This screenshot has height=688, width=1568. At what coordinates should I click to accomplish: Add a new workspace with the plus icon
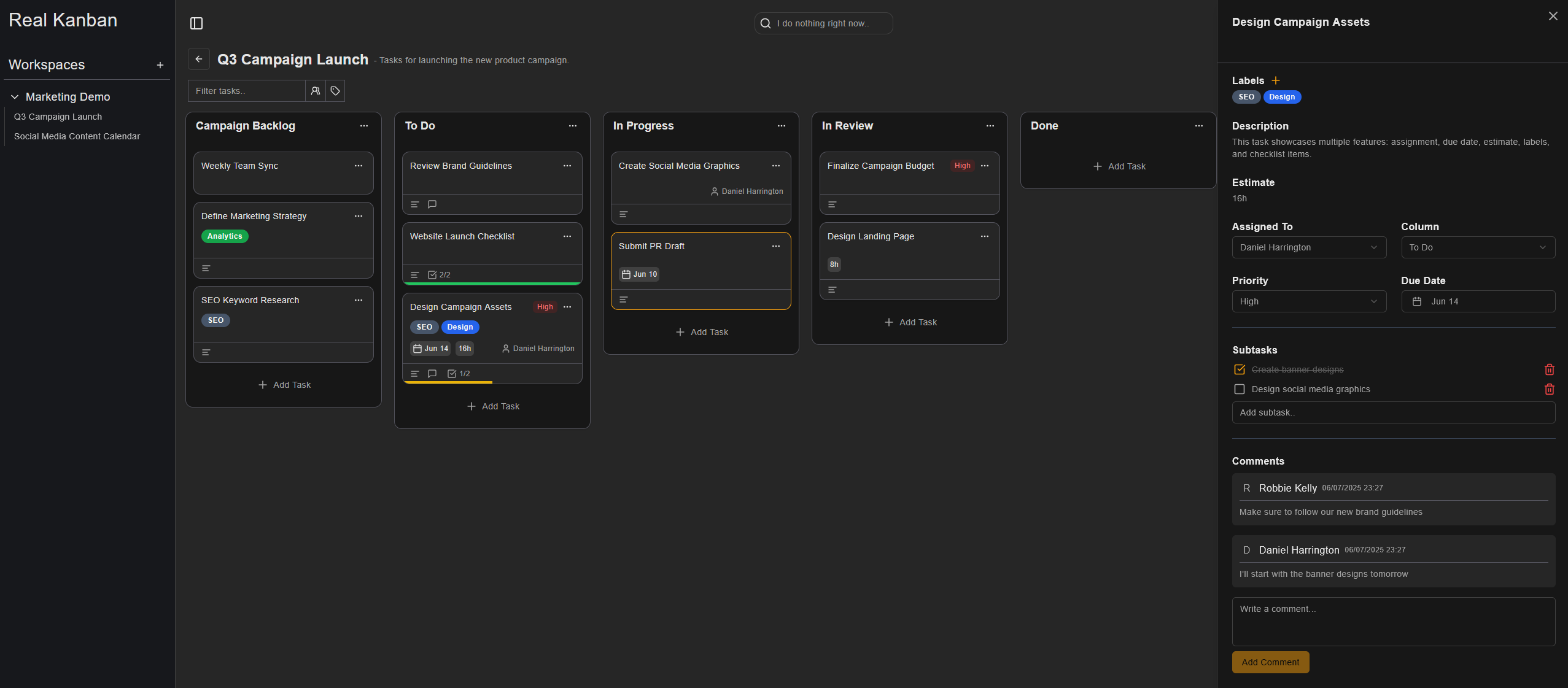(x=160, y=64)
